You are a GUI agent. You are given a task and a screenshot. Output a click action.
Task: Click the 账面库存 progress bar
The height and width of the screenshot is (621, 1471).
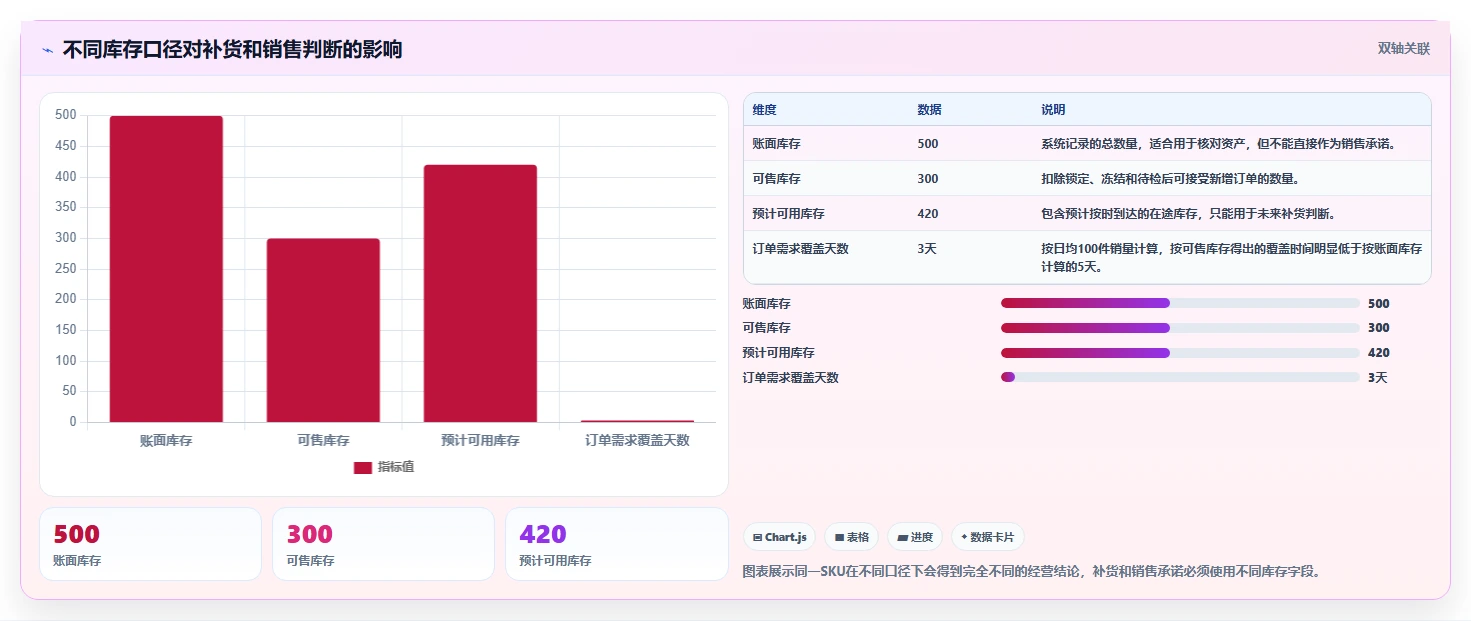pyautogui.click(x=1180, y=303)
